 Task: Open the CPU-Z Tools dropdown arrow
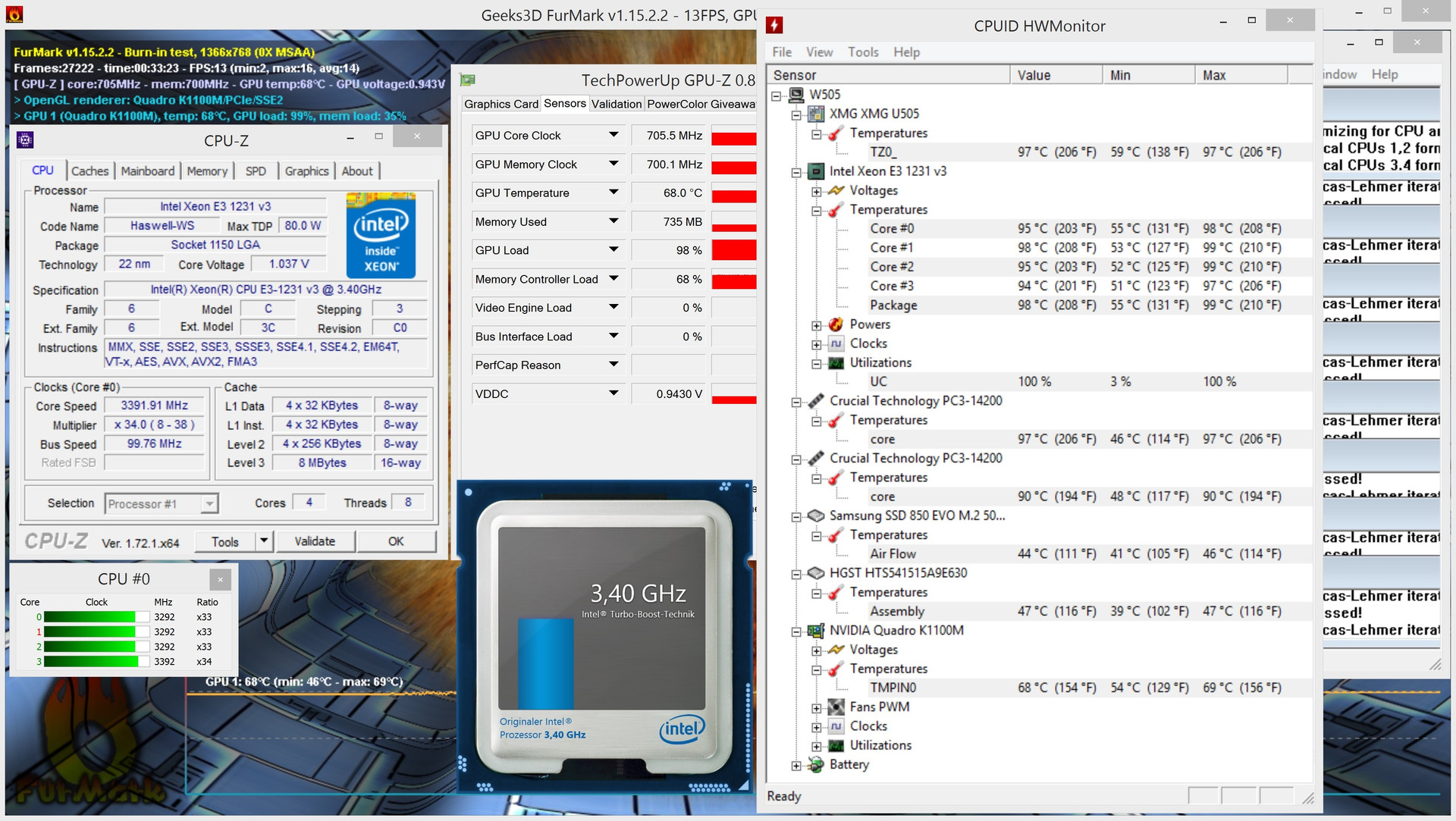(264, 541)
